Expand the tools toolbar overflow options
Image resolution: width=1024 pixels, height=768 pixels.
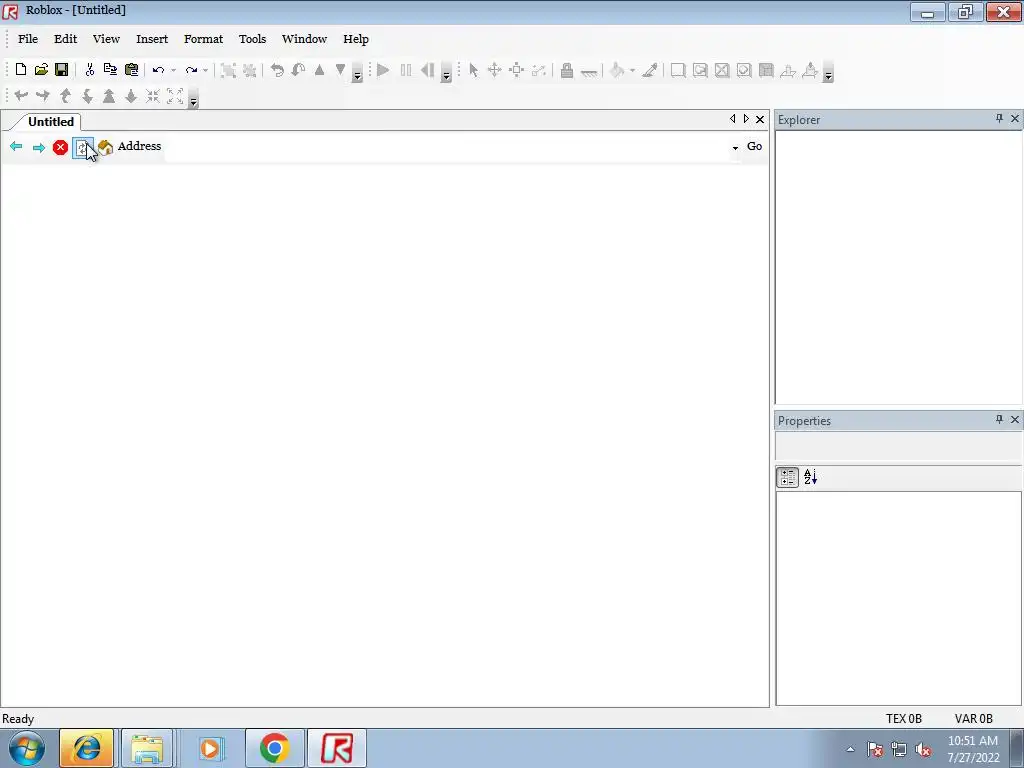point(828,72)
